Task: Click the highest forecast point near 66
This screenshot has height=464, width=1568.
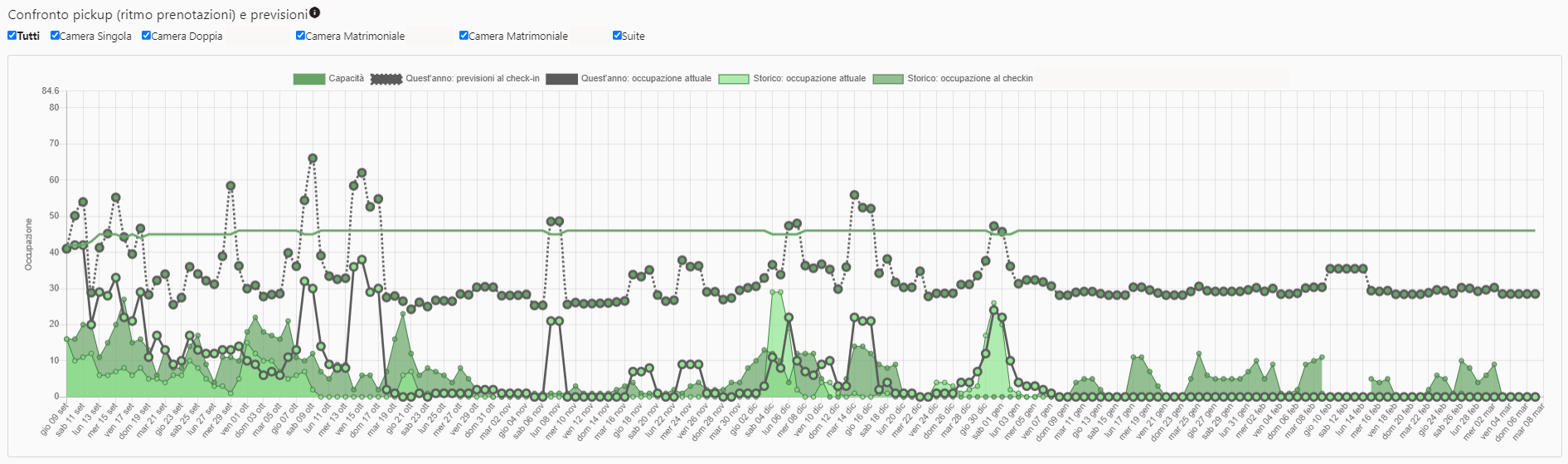Action: tap(313, 159)
